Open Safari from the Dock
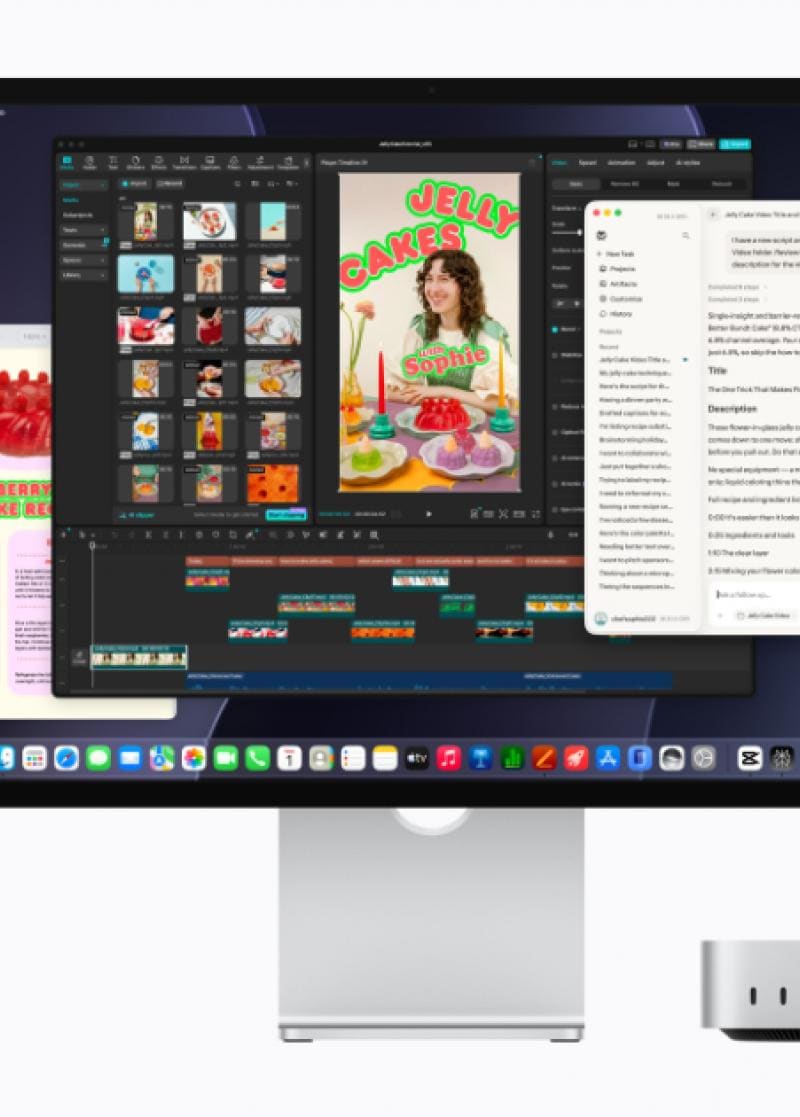This screenshot has height=1117, width=800. [66, 758]
